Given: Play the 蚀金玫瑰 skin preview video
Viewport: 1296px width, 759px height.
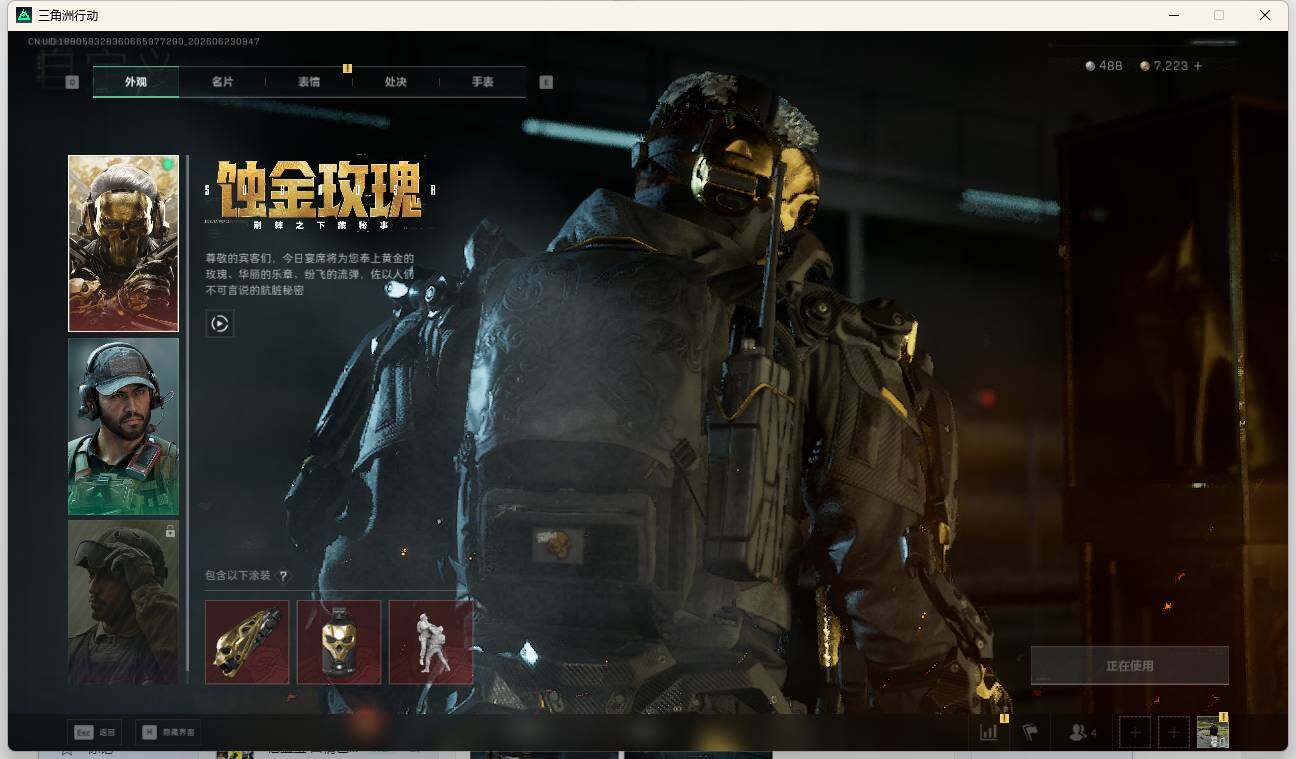Looking at the screenshot, I should 220,323.
